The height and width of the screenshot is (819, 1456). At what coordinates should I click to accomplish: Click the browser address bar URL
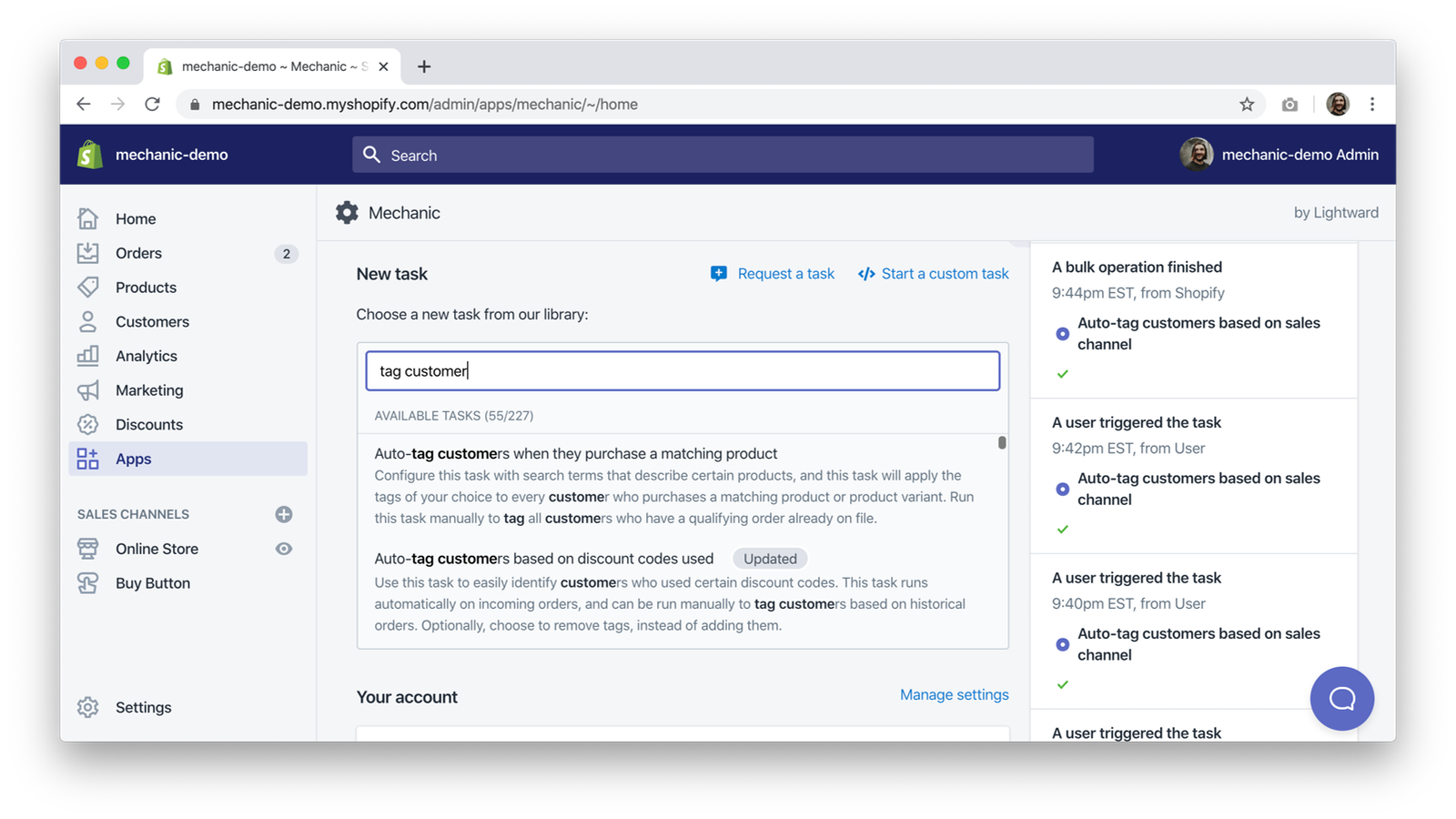click(x=425, y=105)
